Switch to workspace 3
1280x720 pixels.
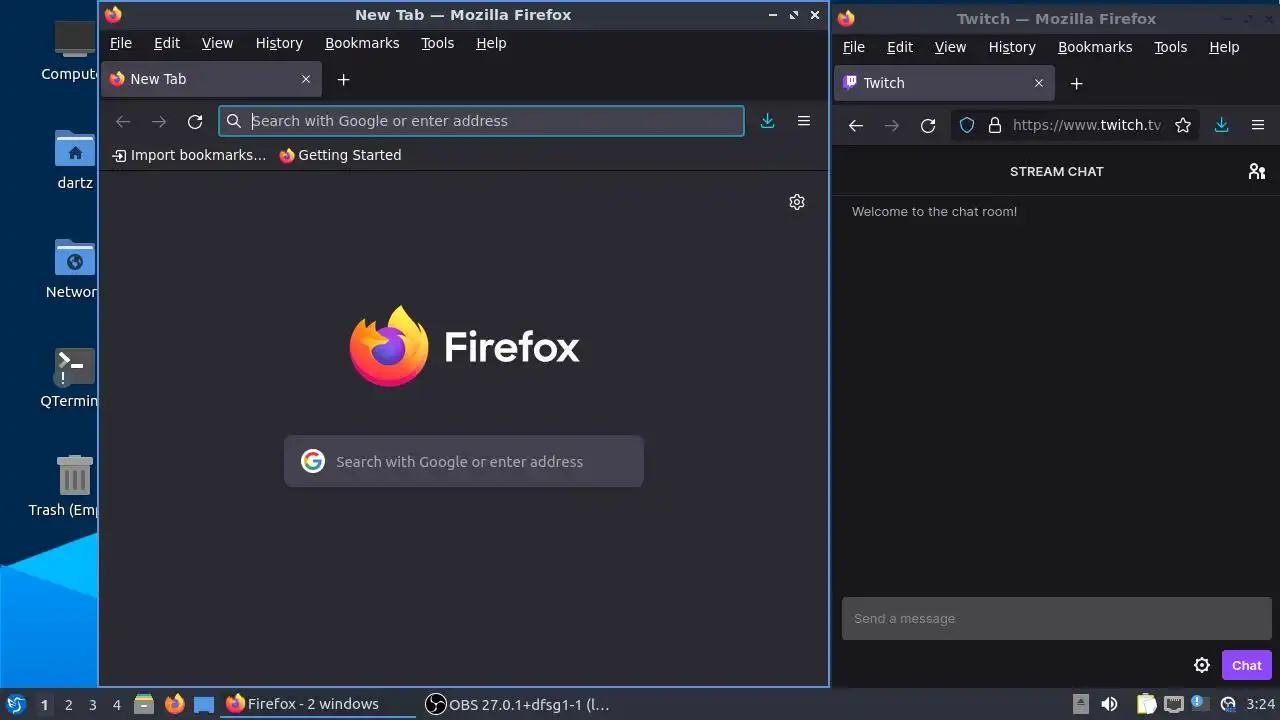point(92,704)
